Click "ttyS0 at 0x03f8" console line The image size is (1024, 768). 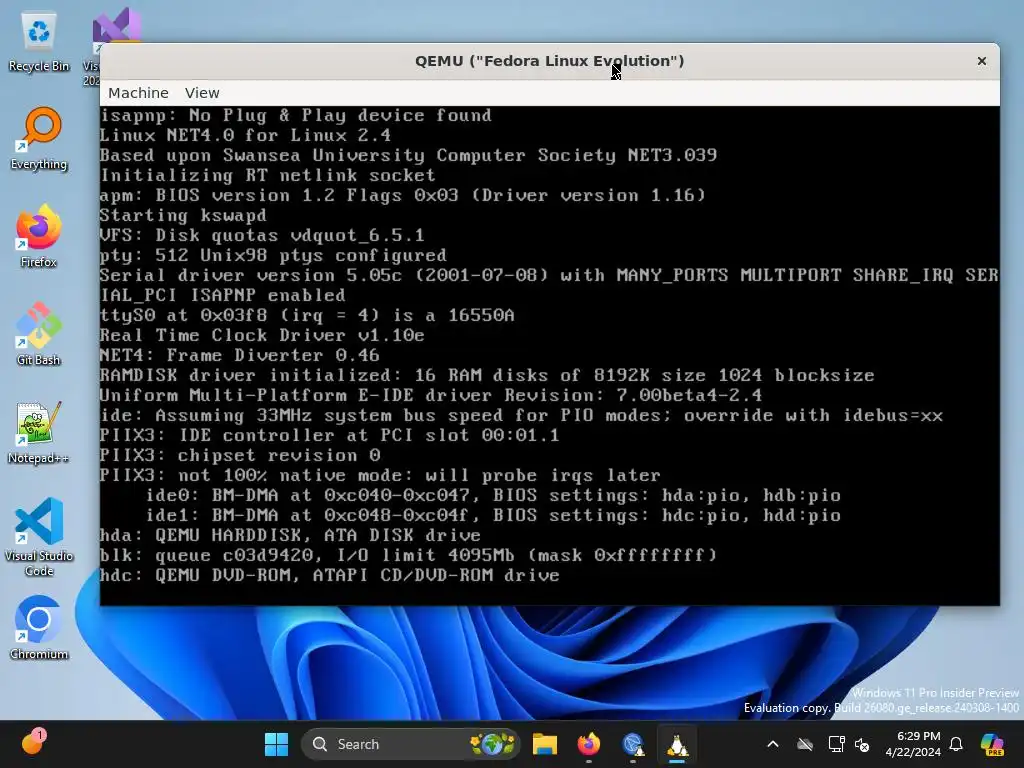point(307,315)
